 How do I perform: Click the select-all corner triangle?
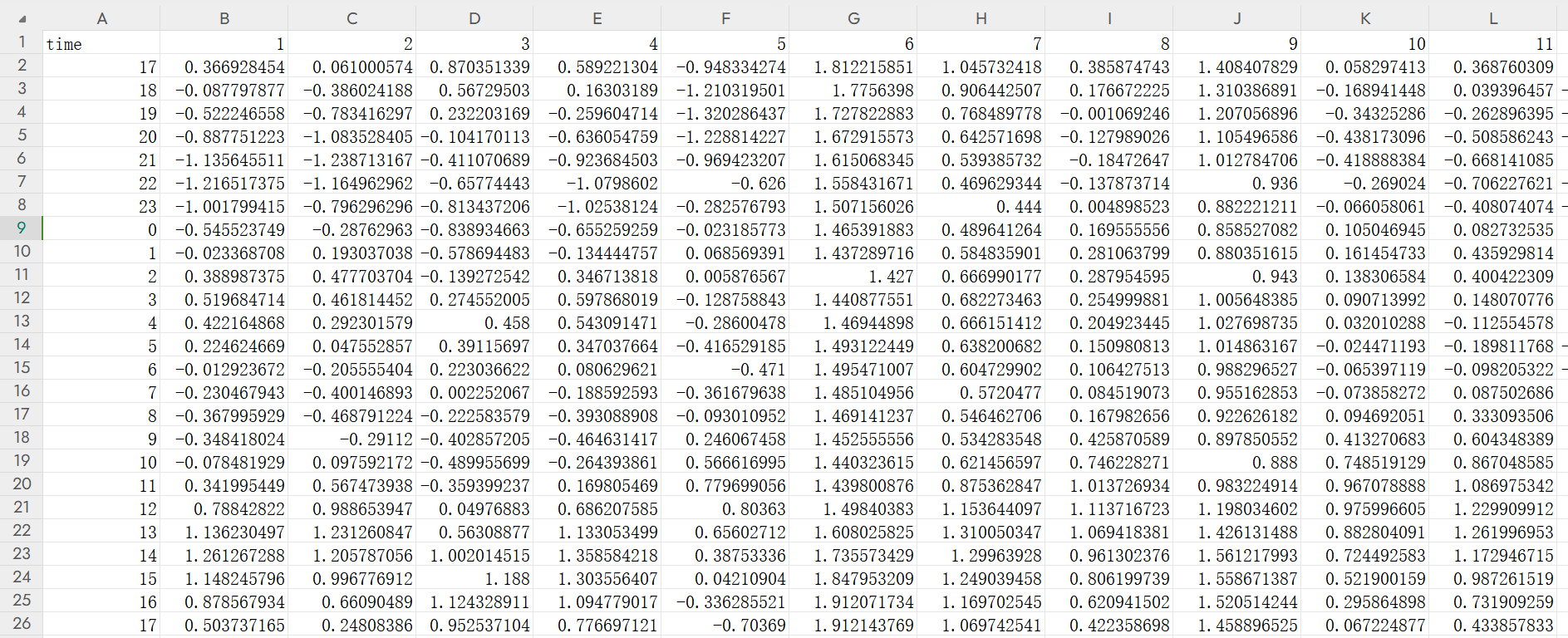22,18
